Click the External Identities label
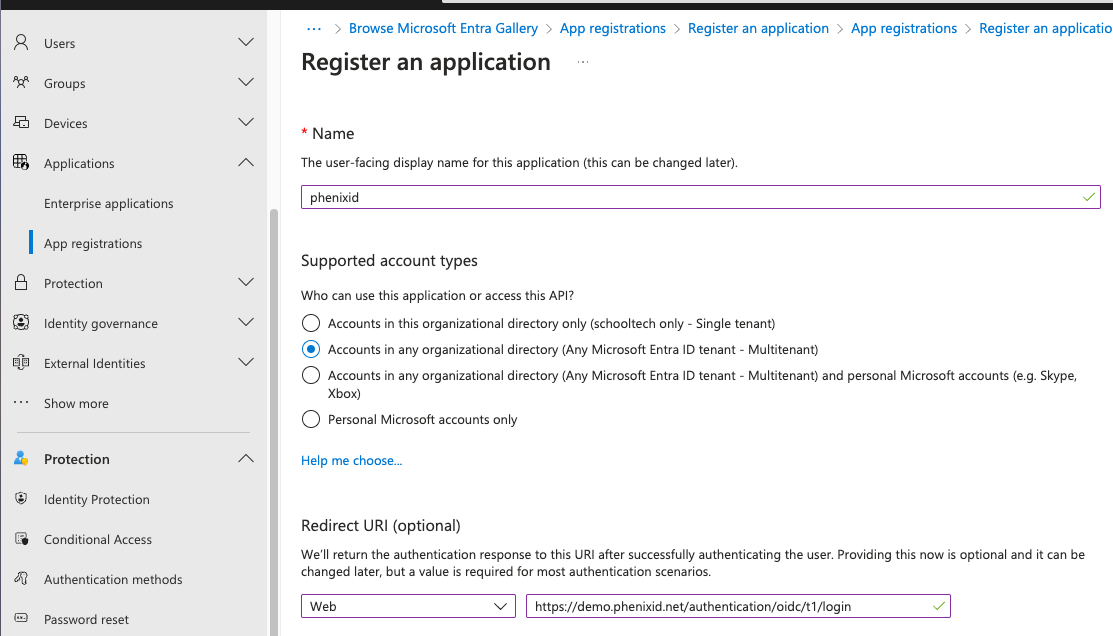 pyautogui.click(x=94, y=363)
